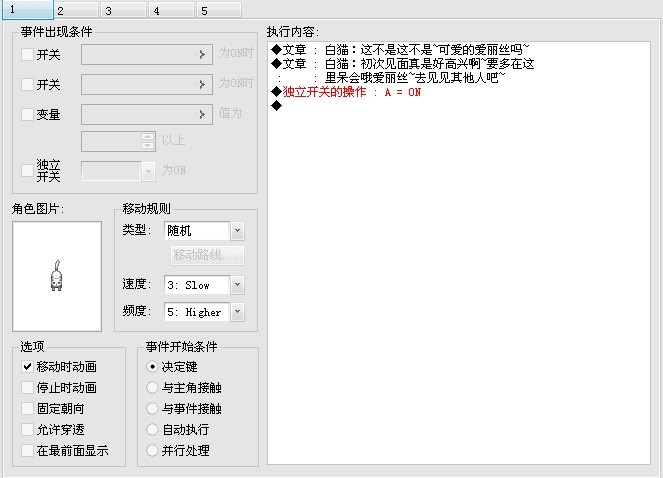Switch to event page tab 4
Viewport: 663px width, 478px height.
173,10
